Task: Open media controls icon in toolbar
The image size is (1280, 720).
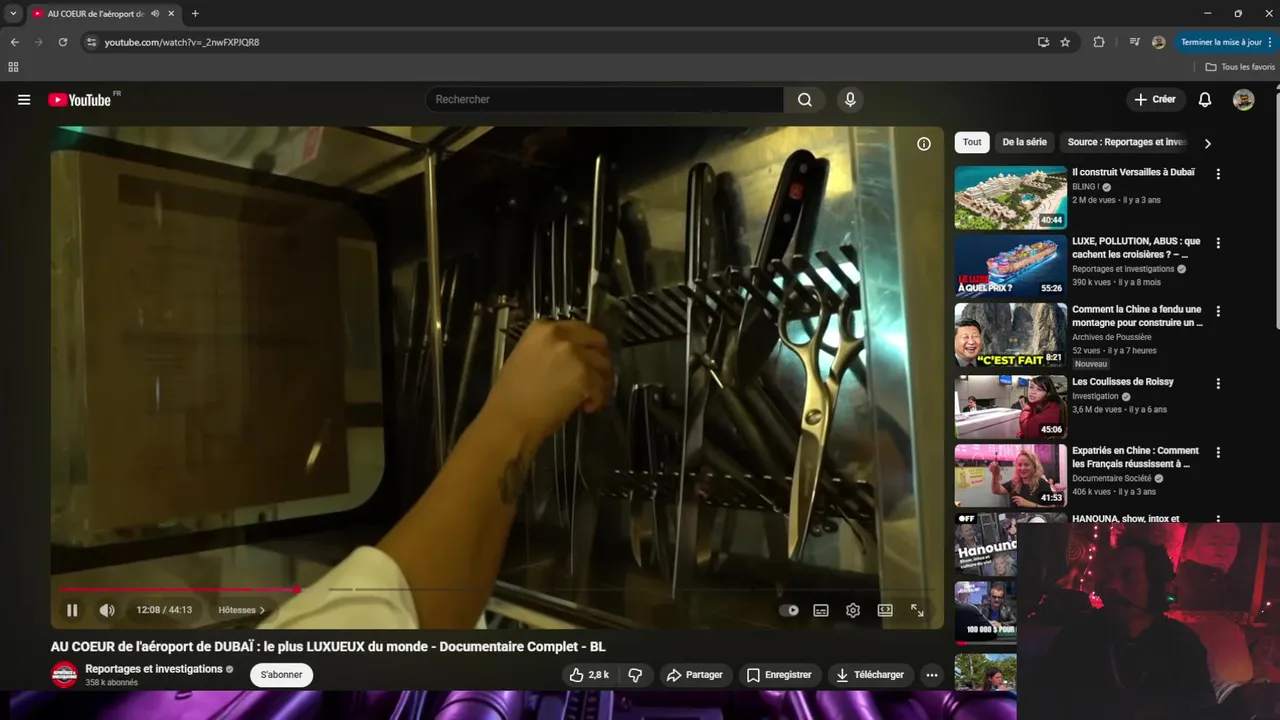Action: [1134, 42]
